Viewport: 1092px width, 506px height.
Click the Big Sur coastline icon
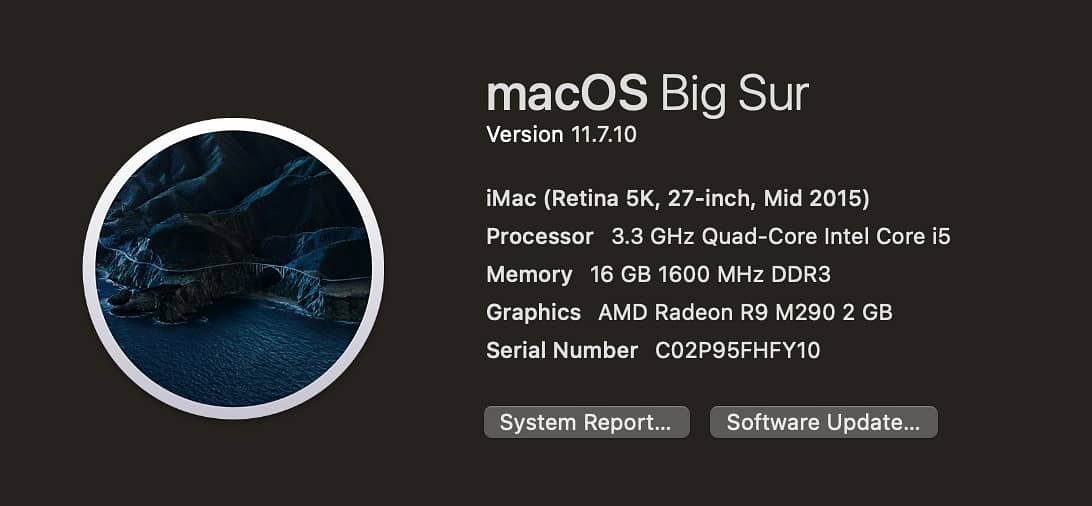(233, 268)
